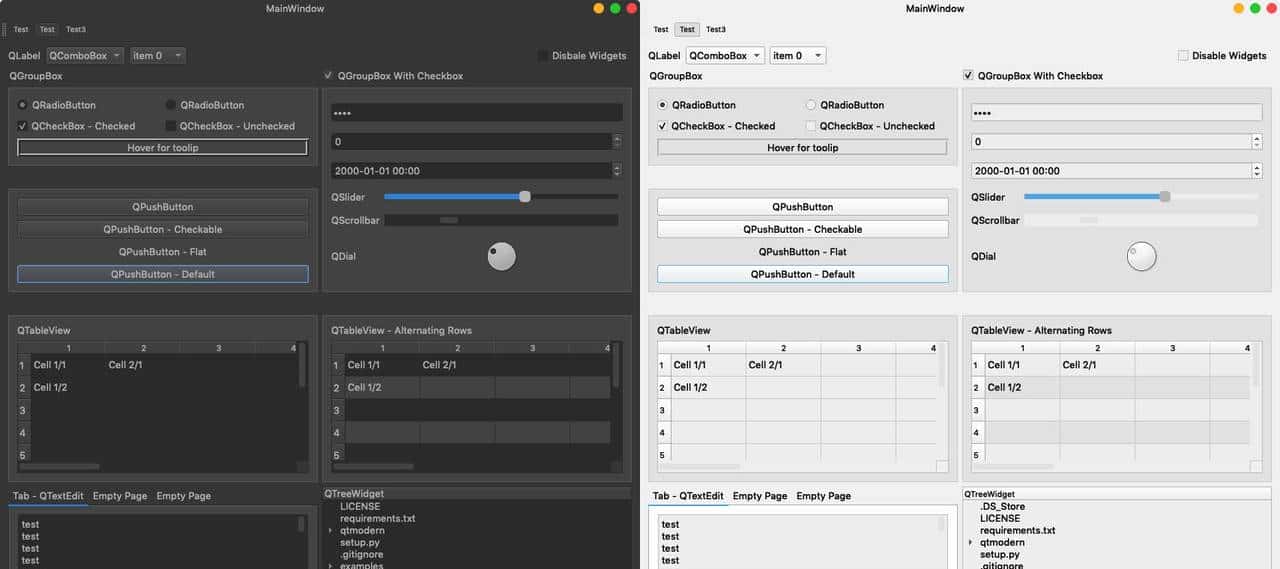Open the last "Empty Page" tab in dark window
Image resolution: width=1280 pixels, height=569 pixels.
(x=183, y=496)
